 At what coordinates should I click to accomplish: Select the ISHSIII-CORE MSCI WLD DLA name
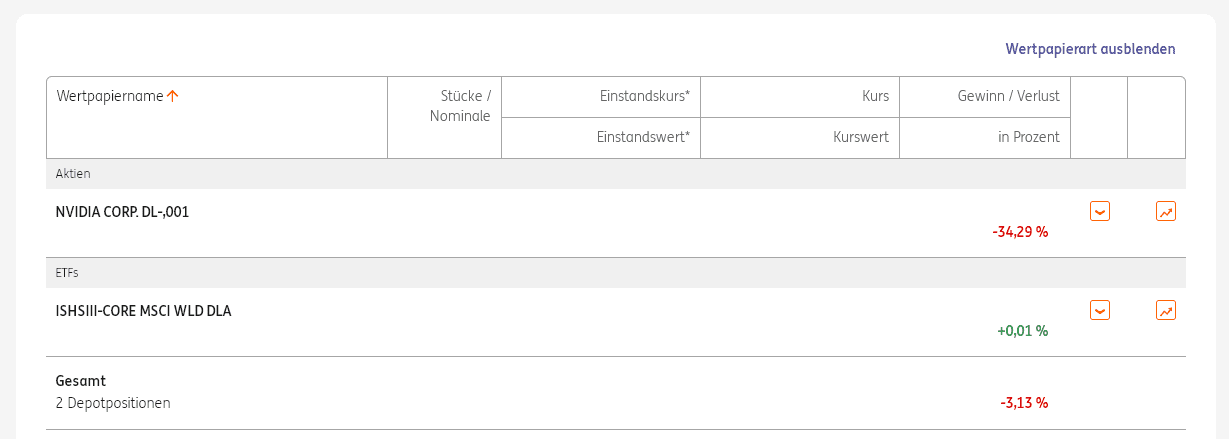143,311
